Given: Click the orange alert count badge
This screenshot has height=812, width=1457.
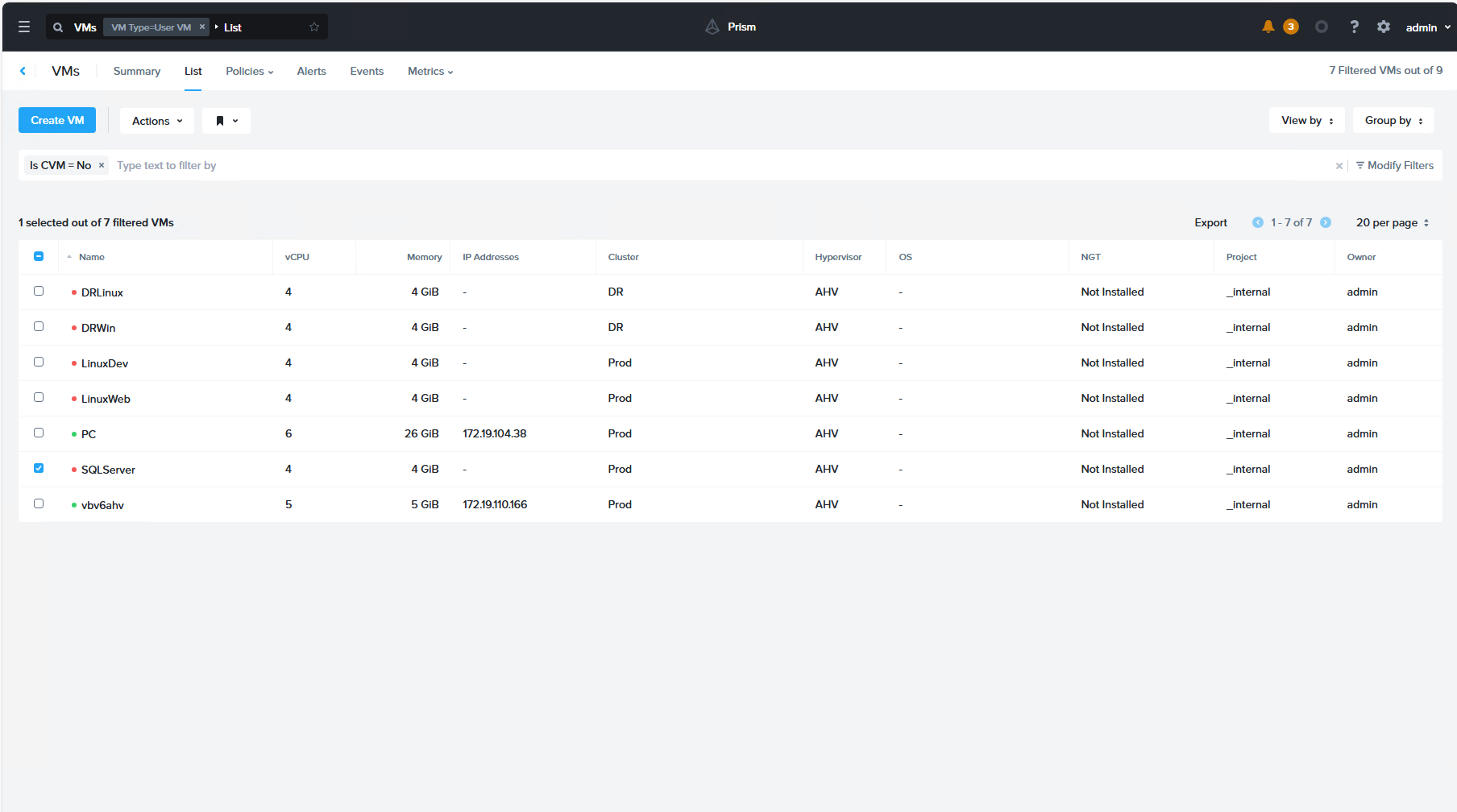Looking at the screenshot, I should click(x=1291, y=27).
